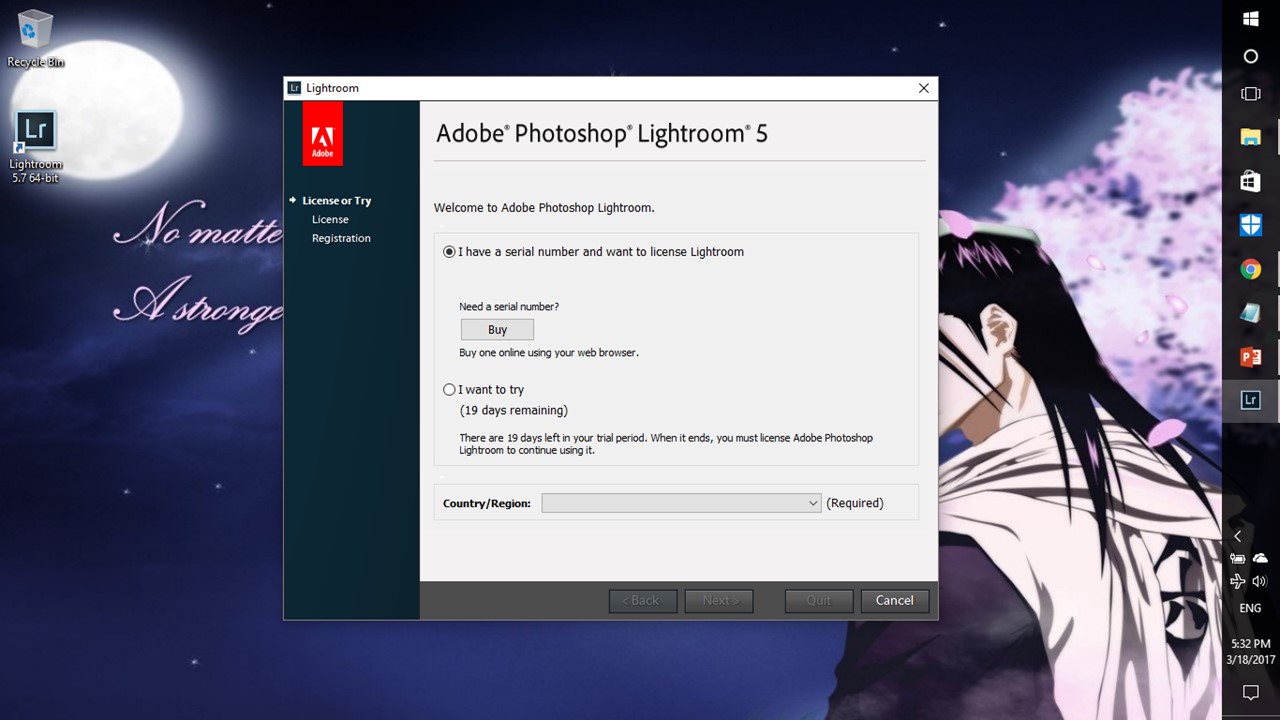Click the Buy button

tap(497, 330)
